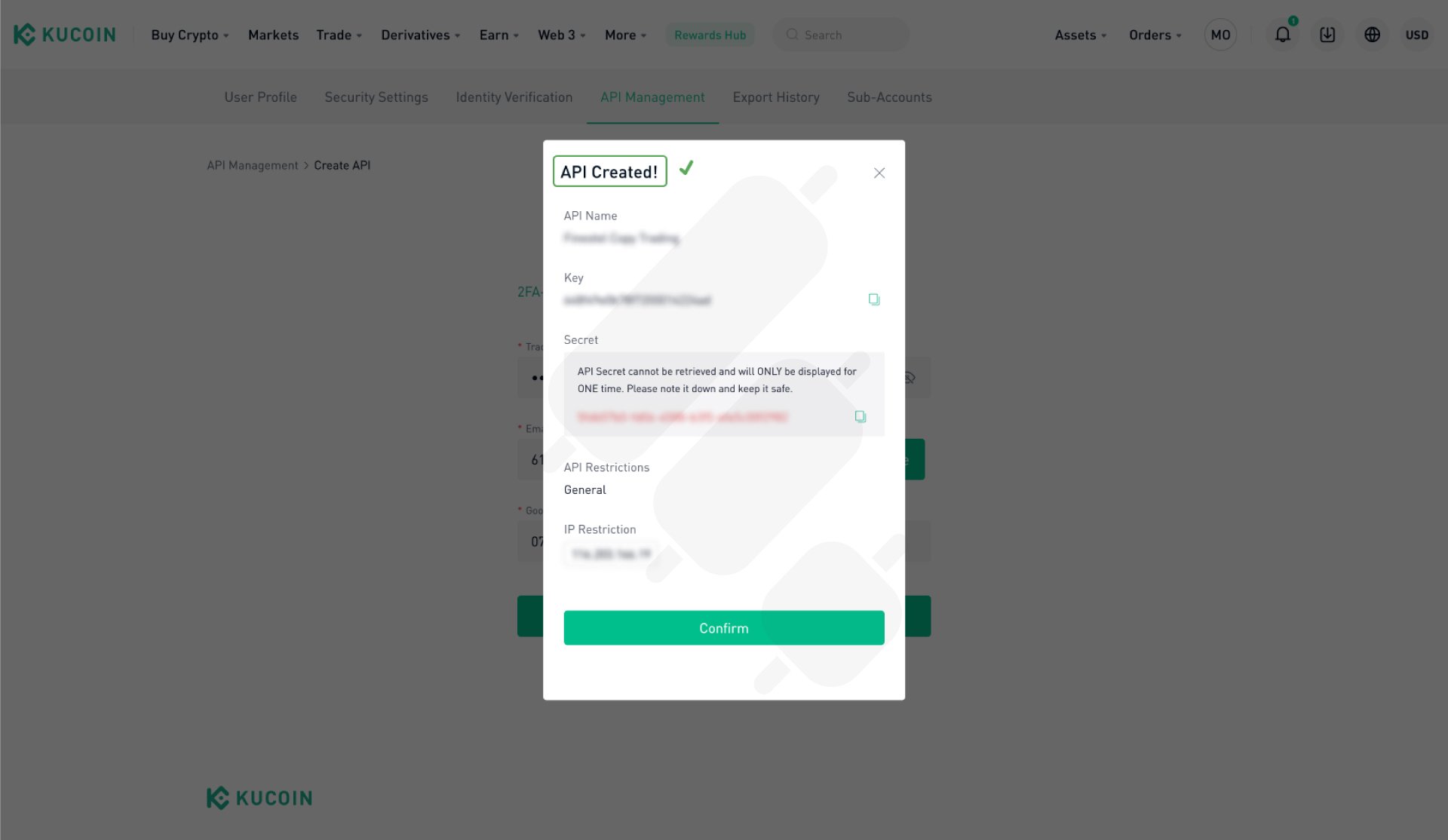Screen dimensions: 1448x840
Task: Switch to Security Settings tab
Action: [376, 97]
